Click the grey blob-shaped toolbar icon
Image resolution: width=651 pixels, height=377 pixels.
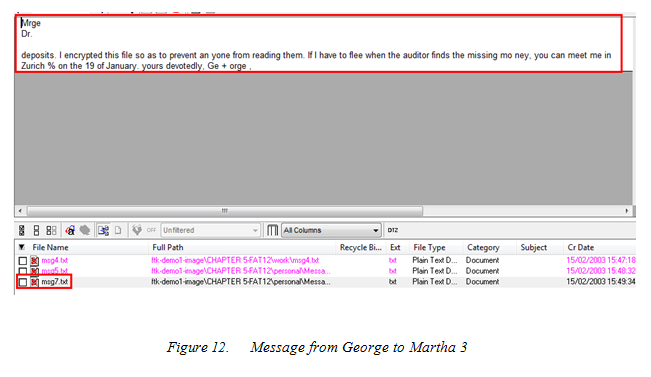click(x=85, y=230)
